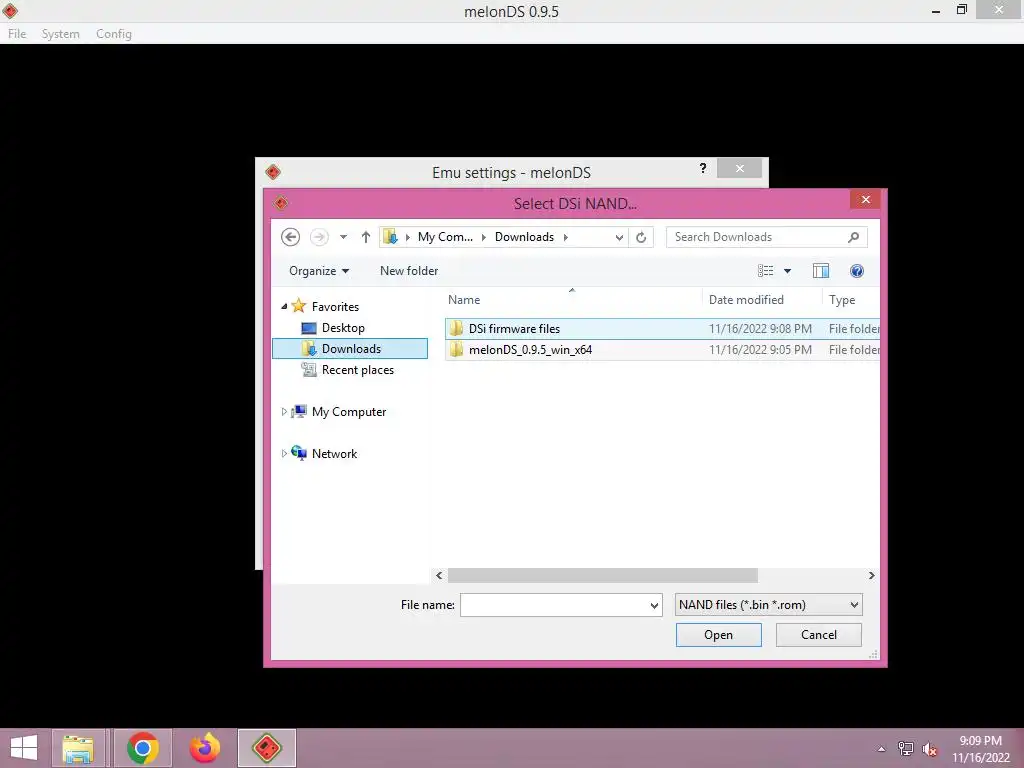Show hidden system tray icons
1024x768 pixels.
tap(882, 749)
